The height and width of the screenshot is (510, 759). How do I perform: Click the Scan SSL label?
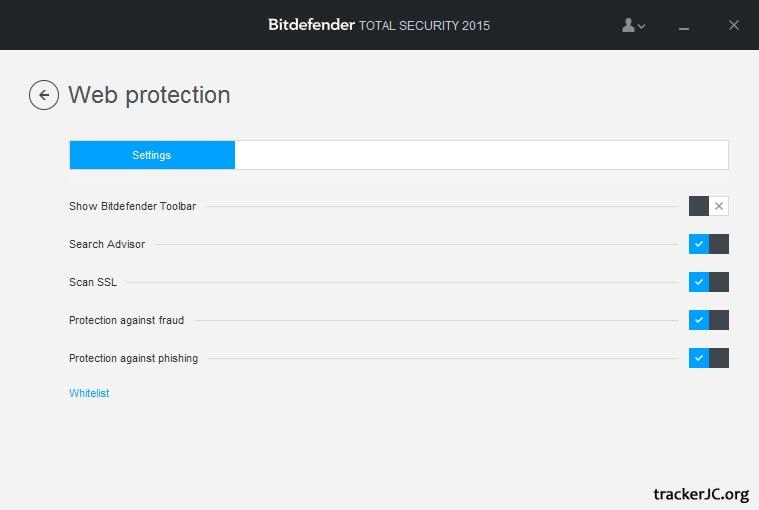(93, 282)
